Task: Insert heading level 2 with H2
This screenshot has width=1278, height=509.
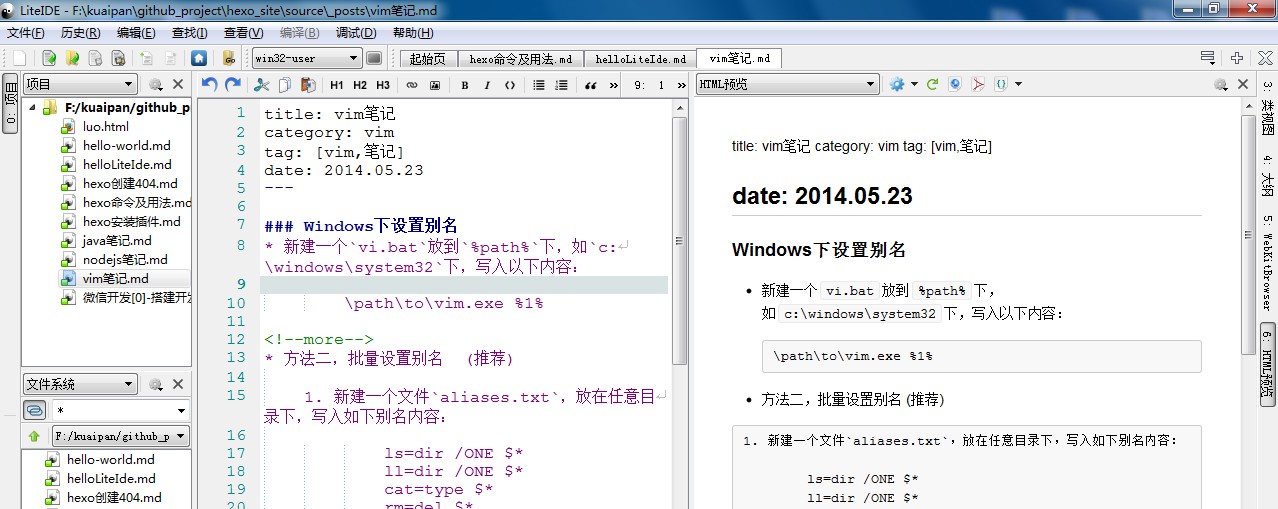Action: pyautogui.click(x=360, y=85)
